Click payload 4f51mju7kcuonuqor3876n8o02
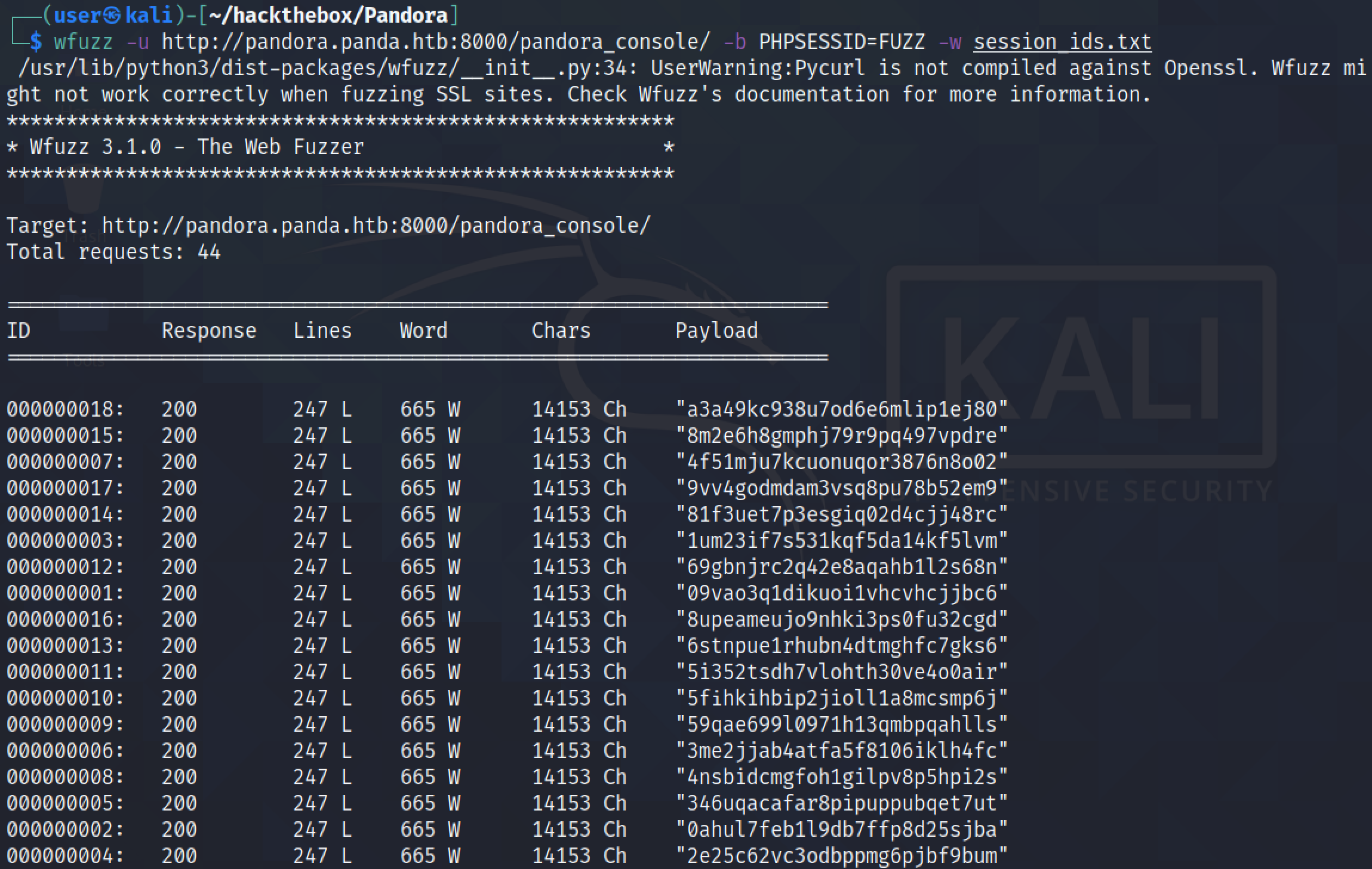This screenshot has width=1372, height=869. pyautogui.click(x=842, y=462)
